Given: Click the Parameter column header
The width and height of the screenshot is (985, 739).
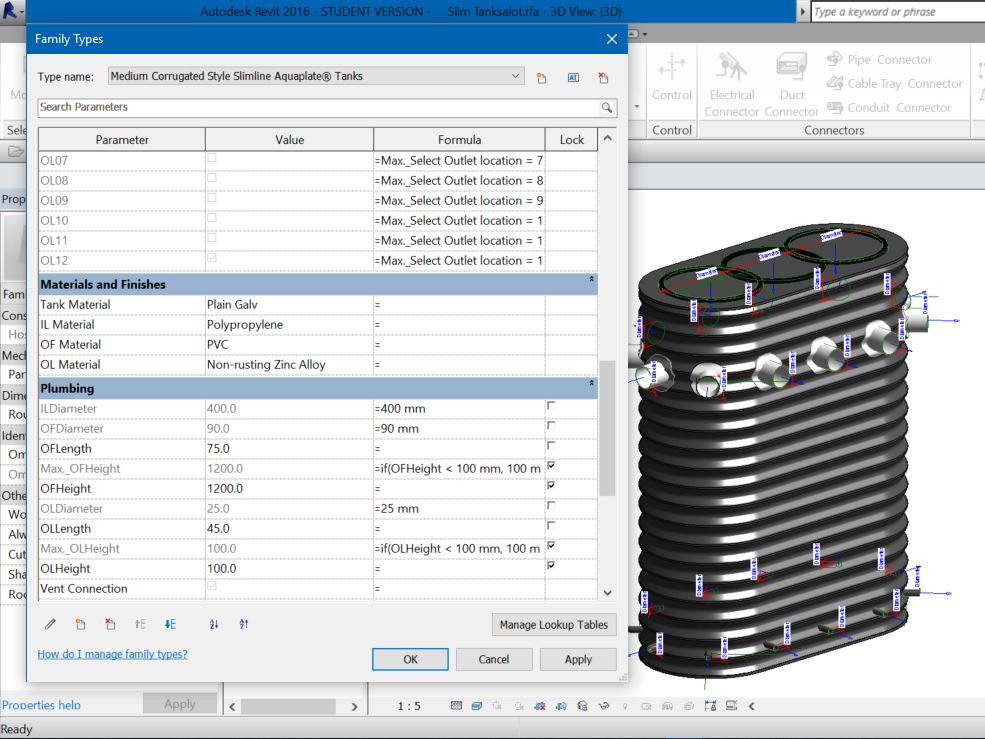Looking at the screenshot, I should pyautogui.click(x=122, y=140).
